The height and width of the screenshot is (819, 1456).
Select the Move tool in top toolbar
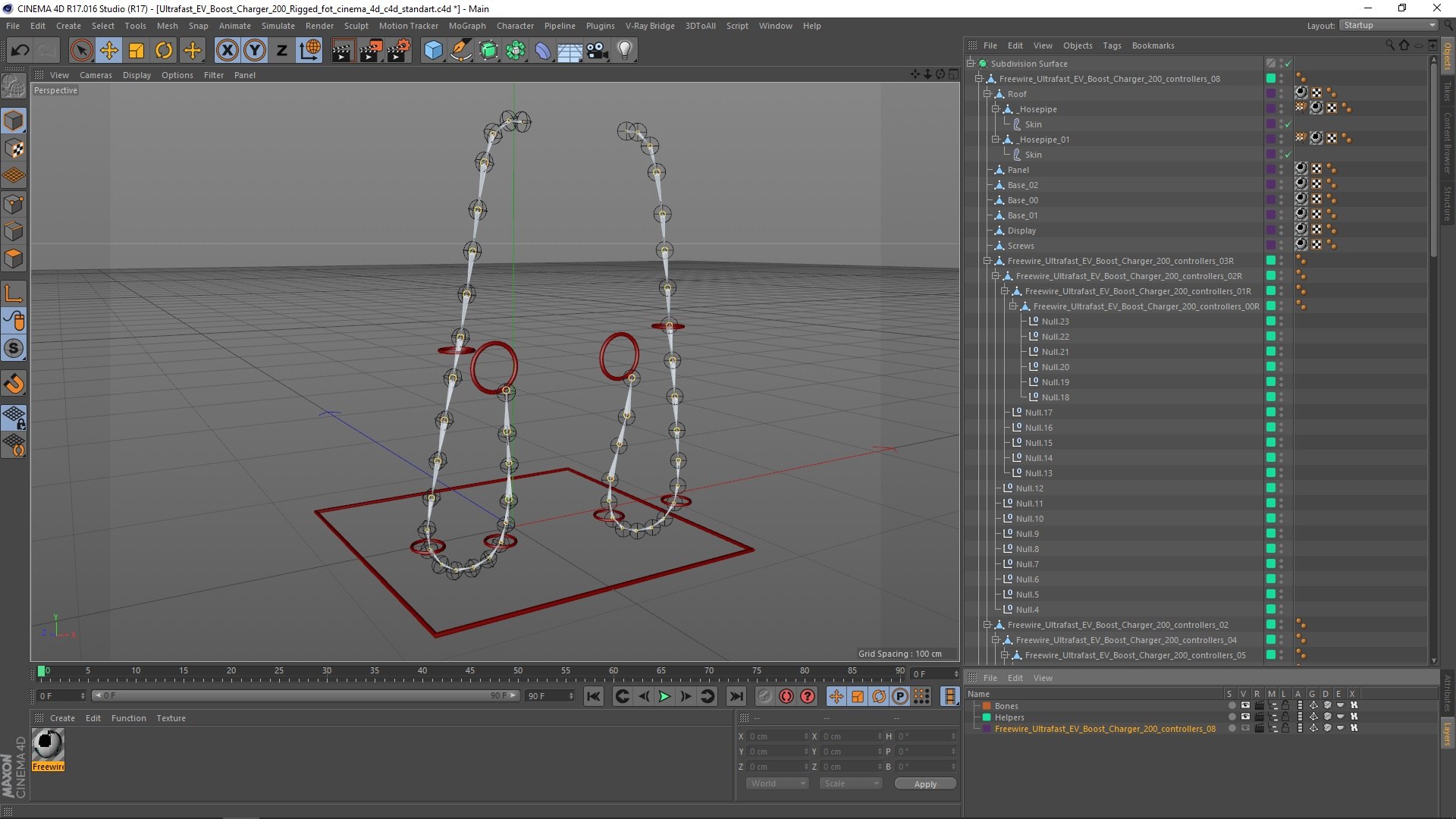point(109,51)
